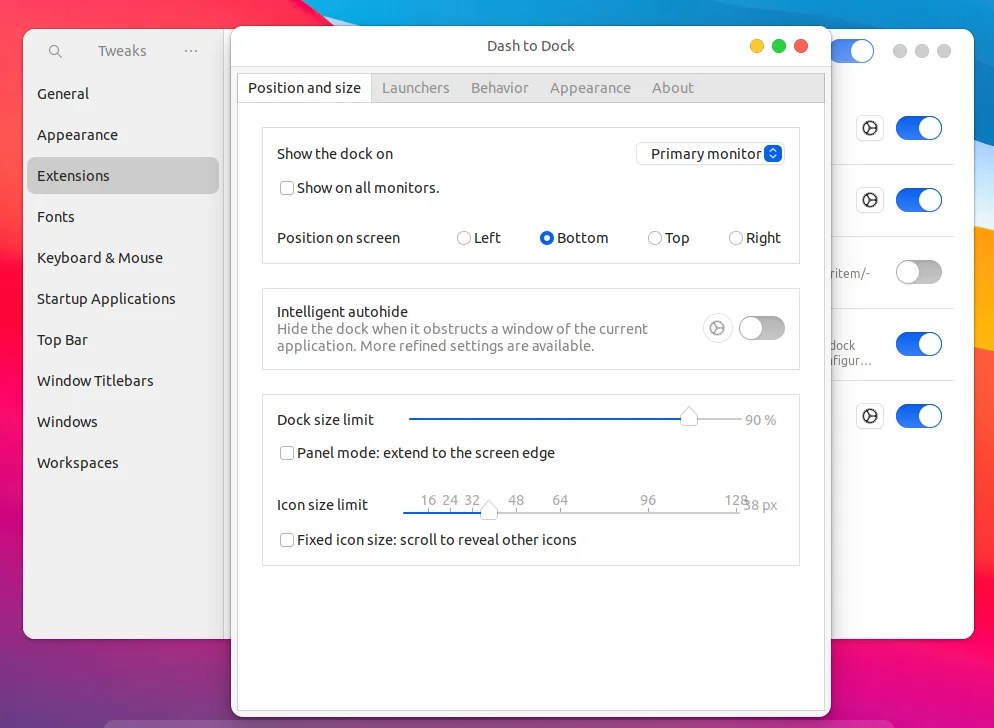994x728 pixels.
Task: Close the Dash to Dock window
Action: pyautogui.click(x=801, y=46)
